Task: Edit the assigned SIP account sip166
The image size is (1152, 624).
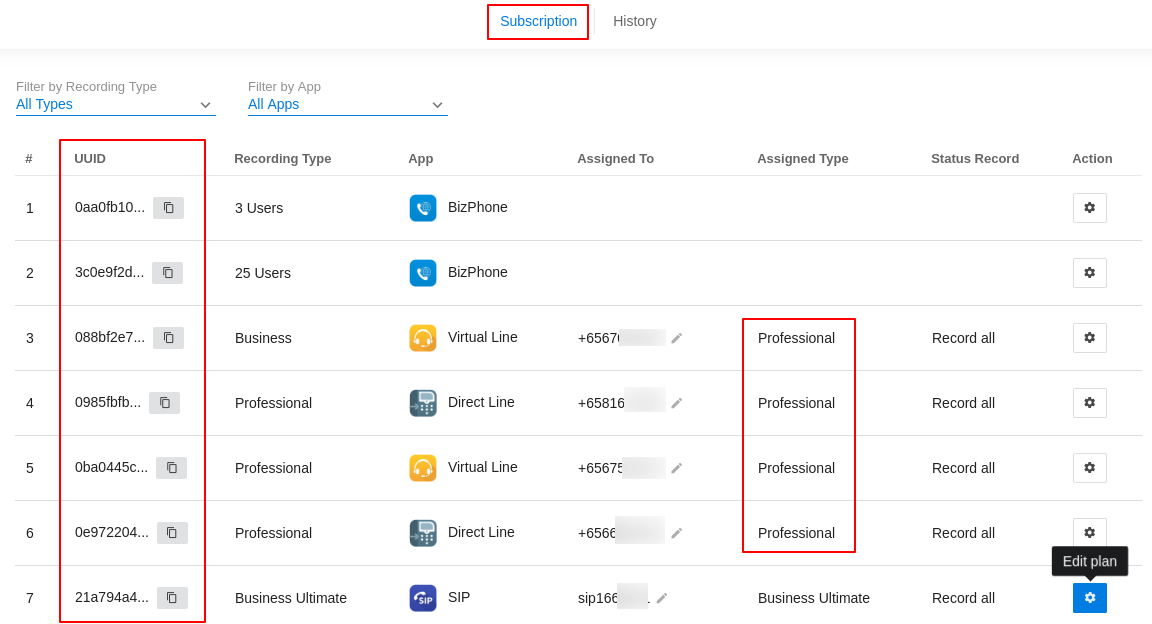Action: [662, 598]
